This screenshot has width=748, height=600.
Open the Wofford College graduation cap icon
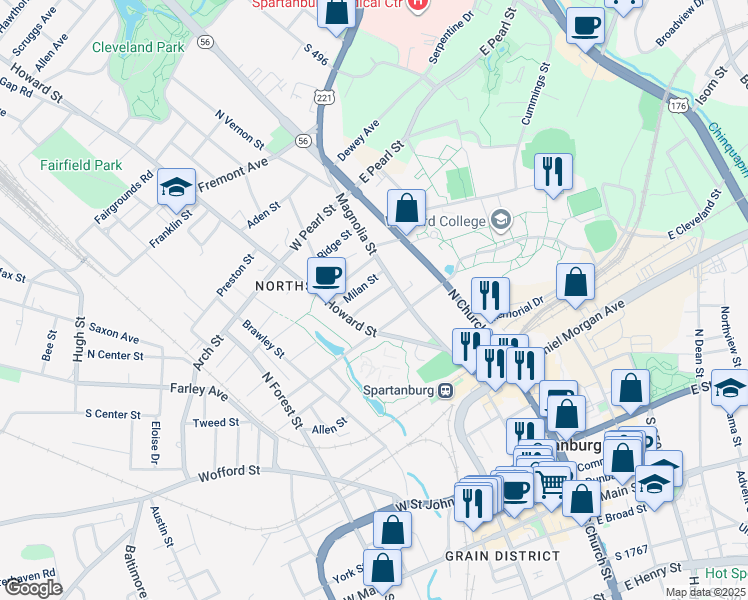pos(500,220)
